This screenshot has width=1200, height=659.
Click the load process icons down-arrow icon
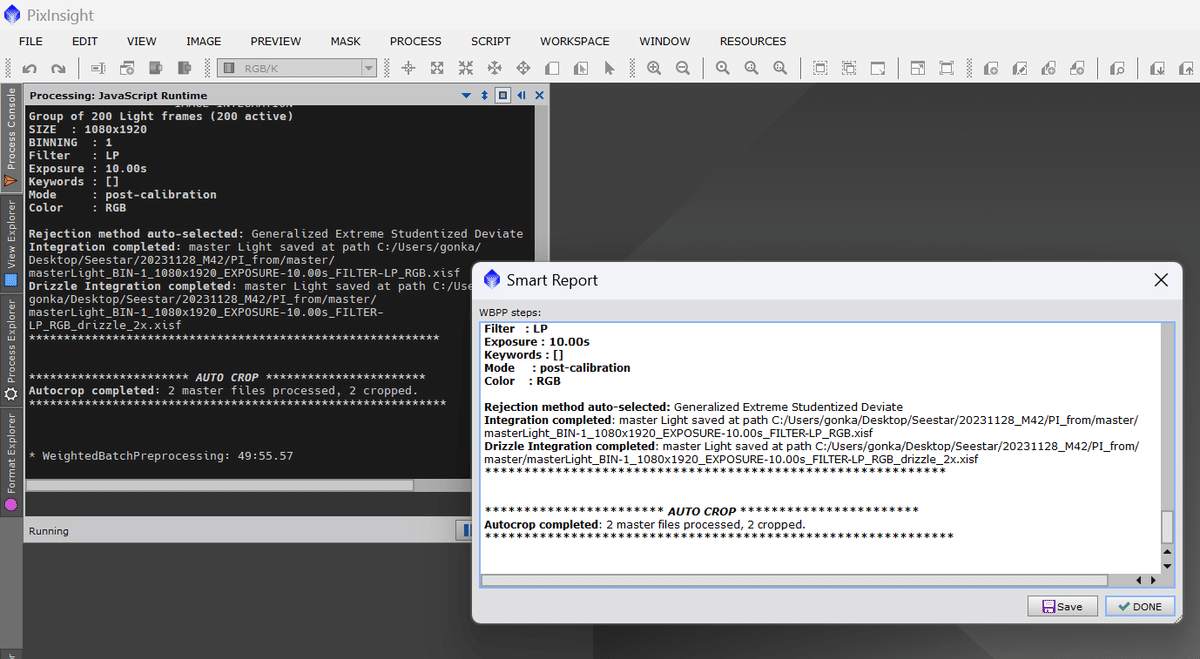click(x=1156, y=68)
